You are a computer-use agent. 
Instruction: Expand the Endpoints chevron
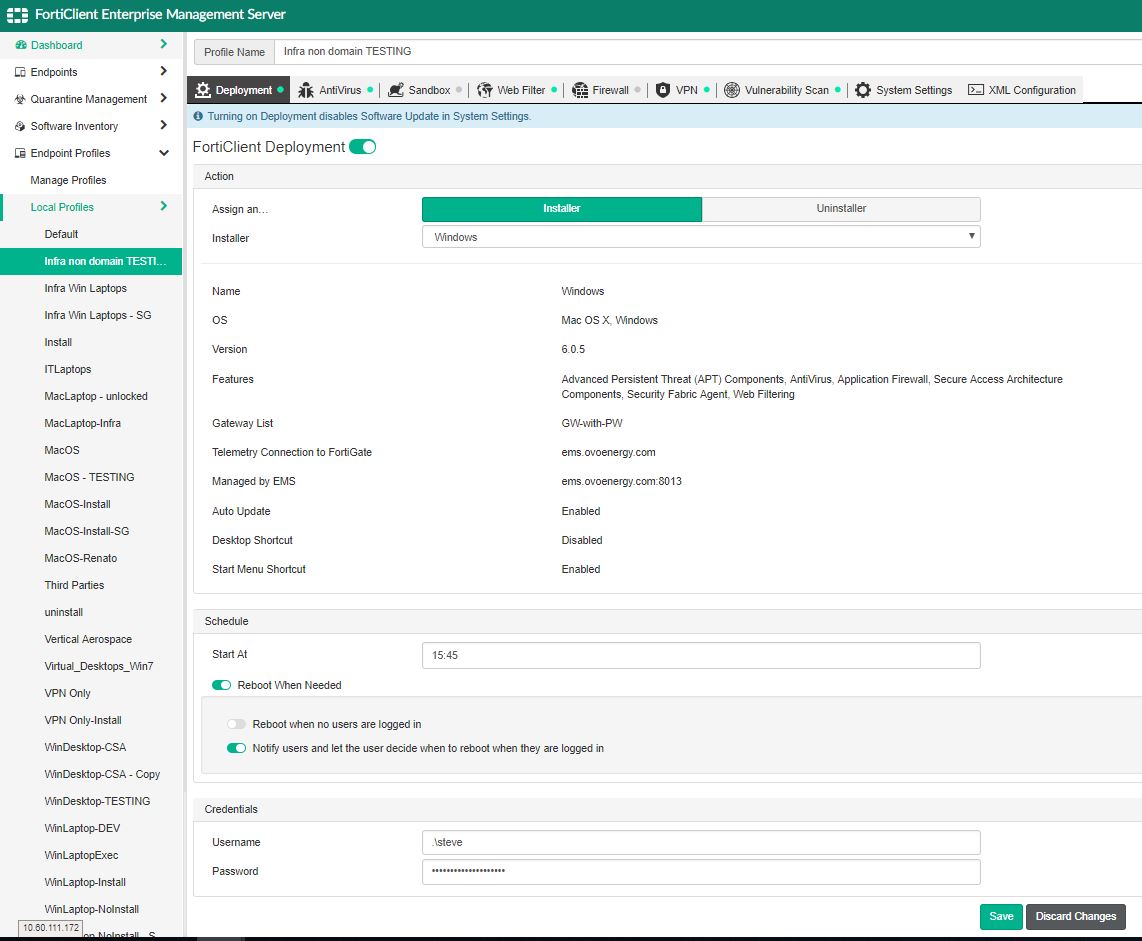click(x=164, y=71)
